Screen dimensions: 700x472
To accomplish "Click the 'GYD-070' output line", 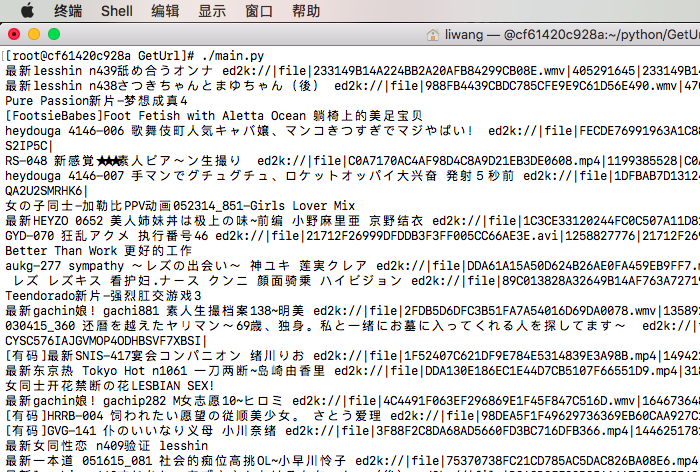I will click(x=353, y=236).
